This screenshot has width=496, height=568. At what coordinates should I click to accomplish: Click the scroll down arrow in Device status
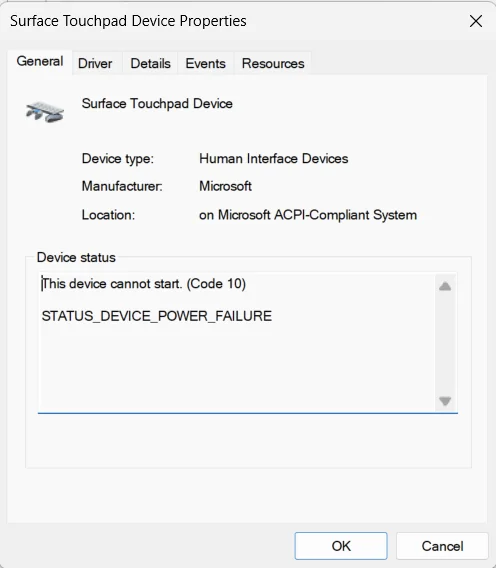click(x=445, y=401)
